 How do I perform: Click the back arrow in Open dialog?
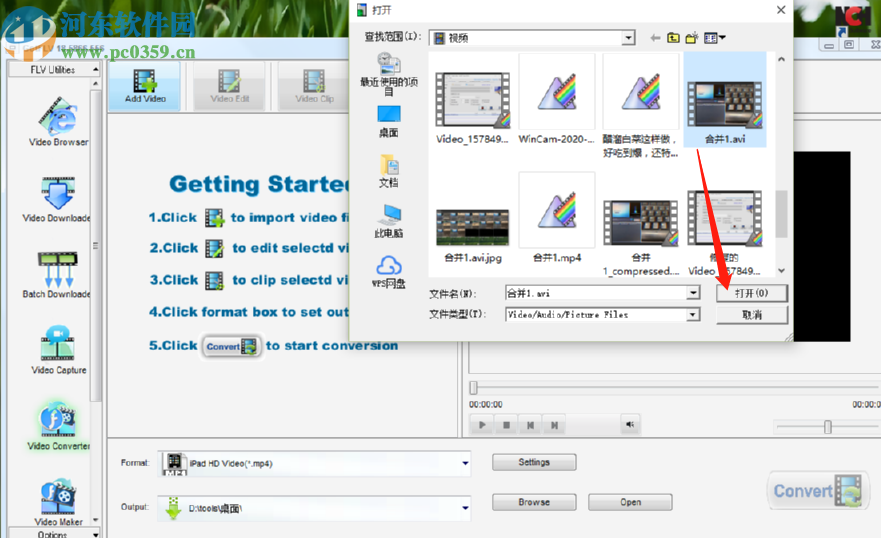[x=655, y=38]
